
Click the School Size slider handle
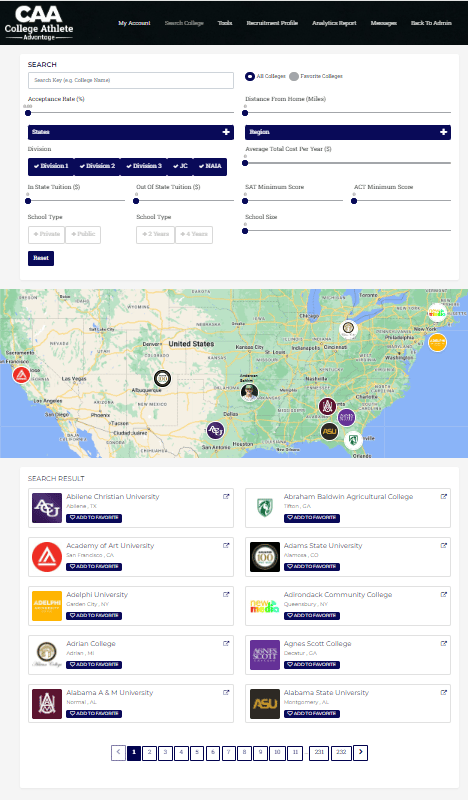pyautogui.click(x=245, y=231)
